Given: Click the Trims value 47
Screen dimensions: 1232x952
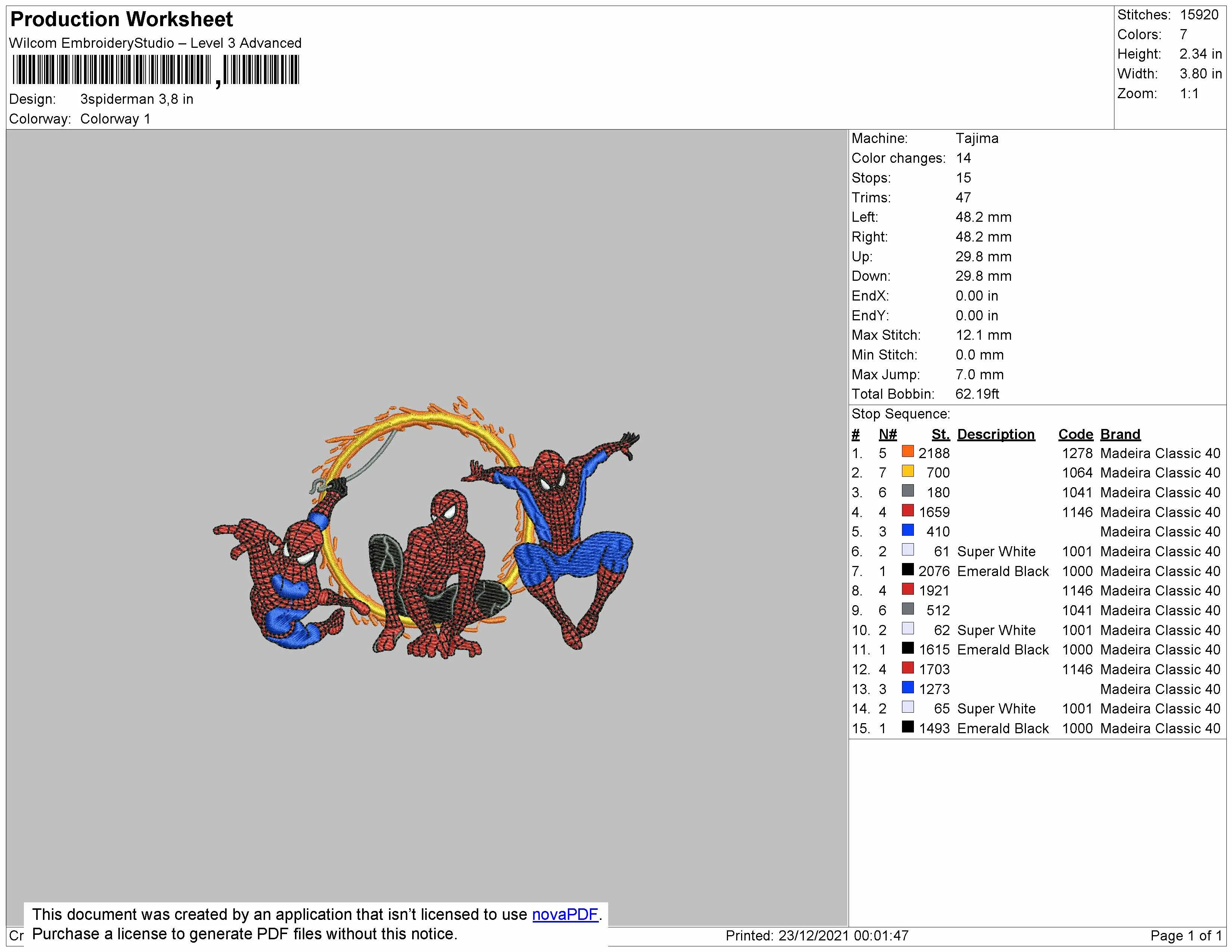Looking at the screenshot, I should tap(963, 197).
